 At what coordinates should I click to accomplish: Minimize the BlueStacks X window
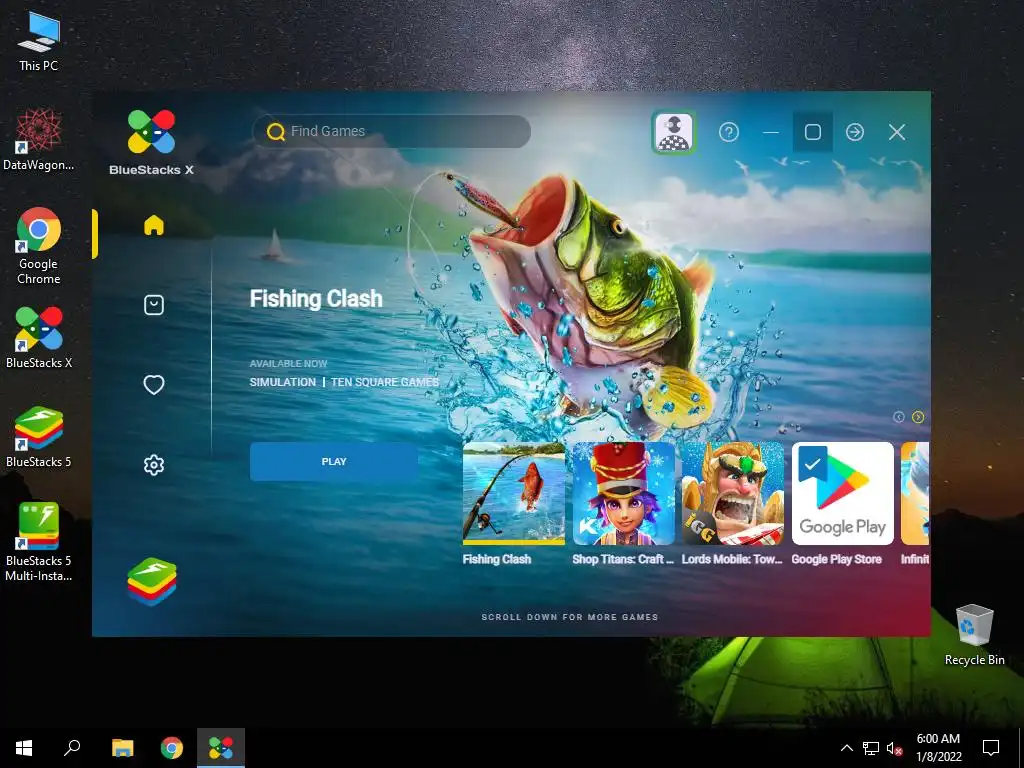(x=771, y=132)
